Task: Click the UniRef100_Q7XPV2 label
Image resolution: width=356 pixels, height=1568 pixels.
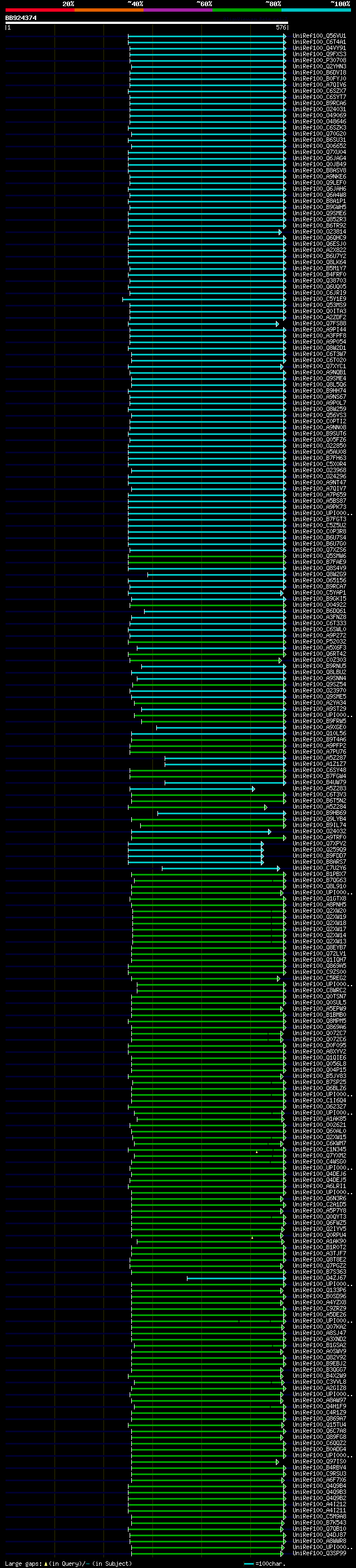Action: click(x=319, y=844)
